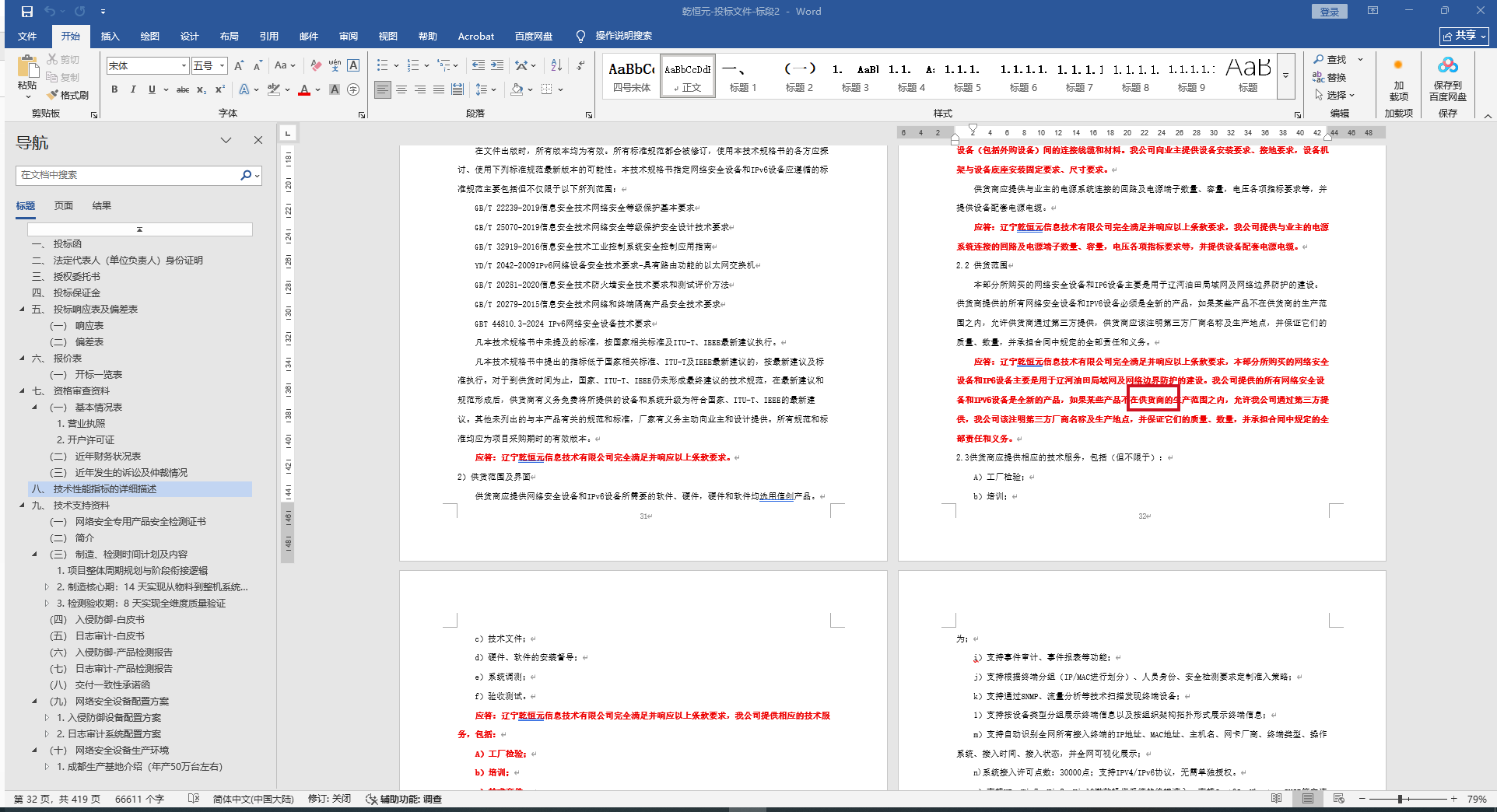This screenshot has height=812, width=1497.
Task: Click the superscript x² button
Action: click(x=220, y=90)
